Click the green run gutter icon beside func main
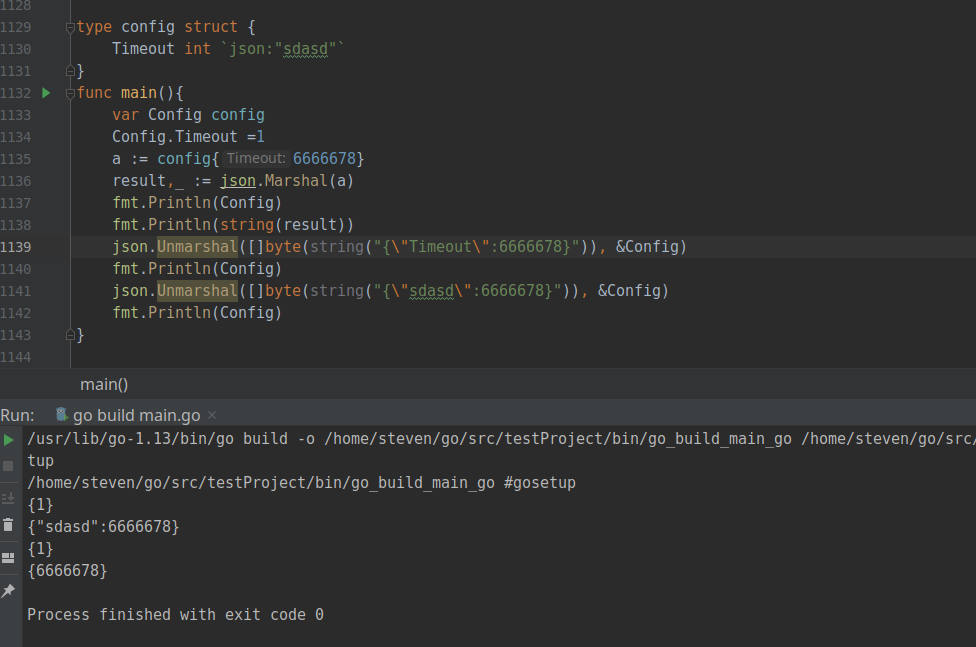The height and width of the screenshot is (647, 976). [46, 93]
